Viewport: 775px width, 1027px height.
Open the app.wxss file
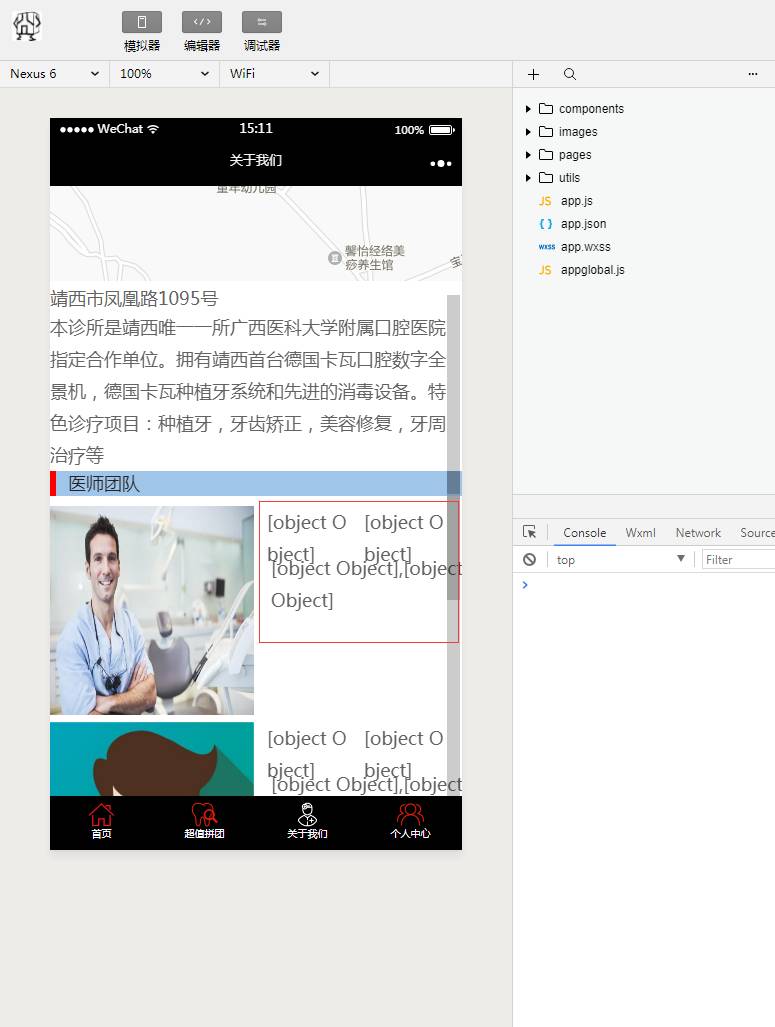(x=586, y=247)
